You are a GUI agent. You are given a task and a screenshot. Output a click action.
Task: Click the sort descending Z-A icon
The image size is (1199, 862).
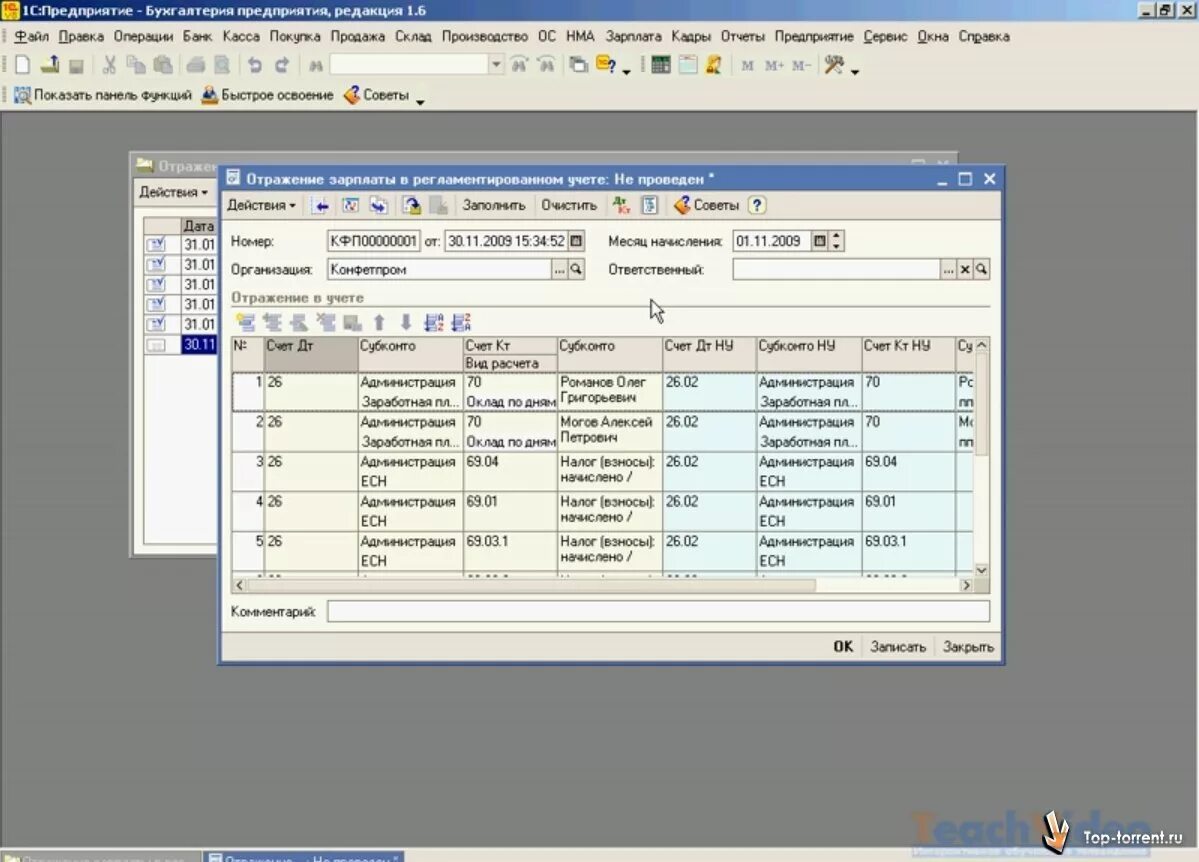tap(461, 323)
